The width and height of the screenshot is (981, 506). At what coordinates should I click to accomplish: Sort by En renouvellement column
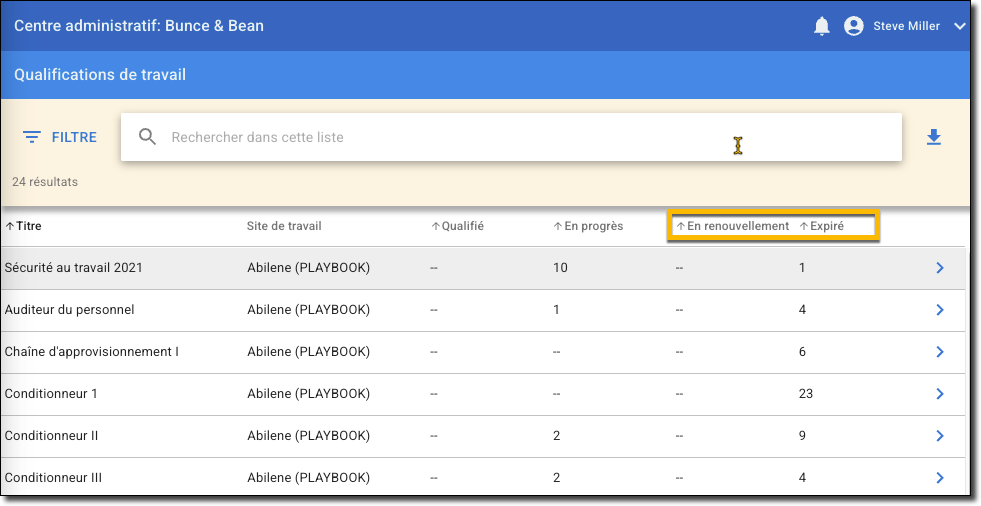point(733,226)
